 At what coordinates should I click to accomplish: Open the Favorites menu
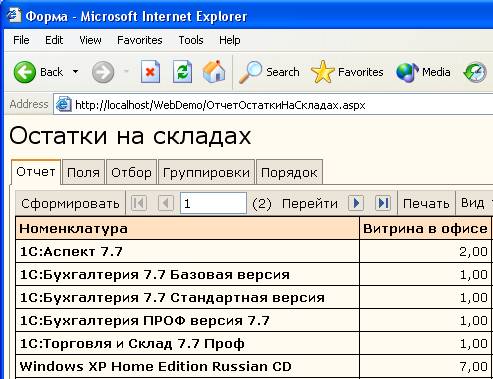coord(140,40)
